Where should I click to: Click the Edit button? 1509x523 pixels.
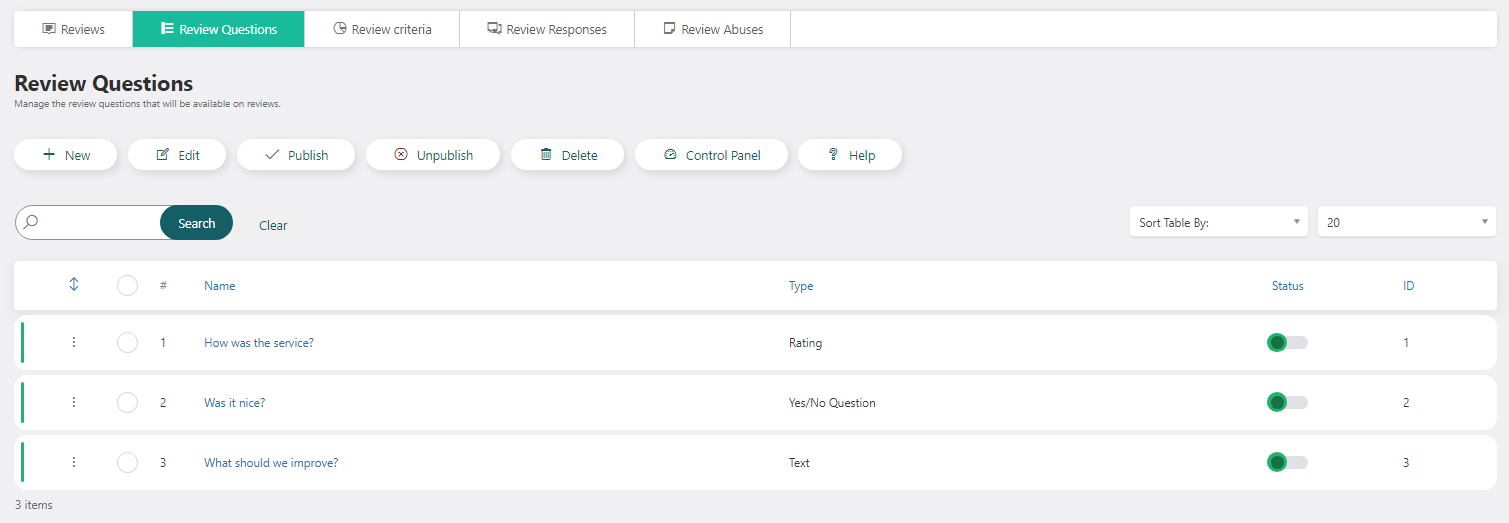click(178, 155)
